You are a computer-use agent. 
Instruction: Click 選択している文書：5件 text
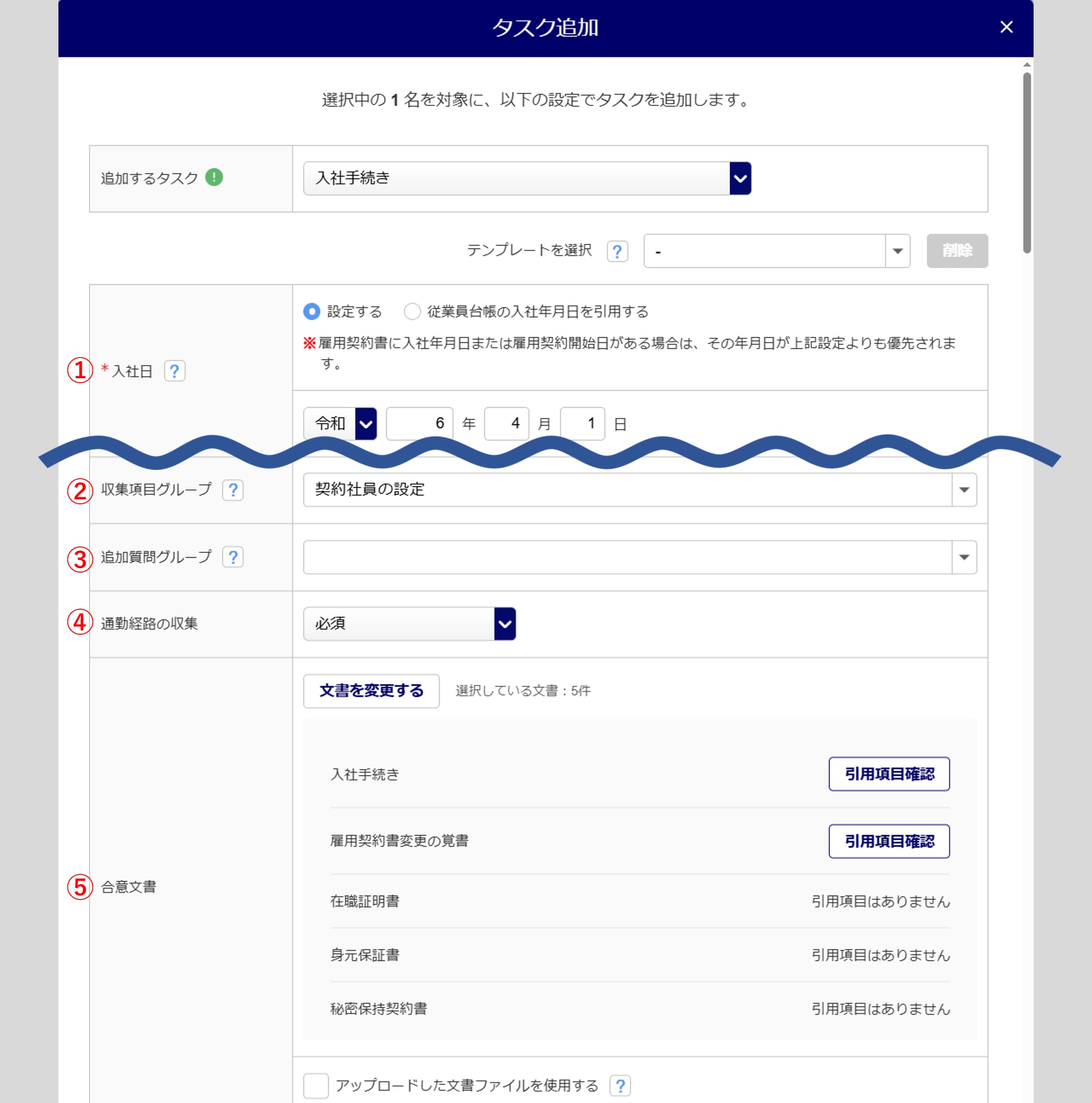pos(523,691)
